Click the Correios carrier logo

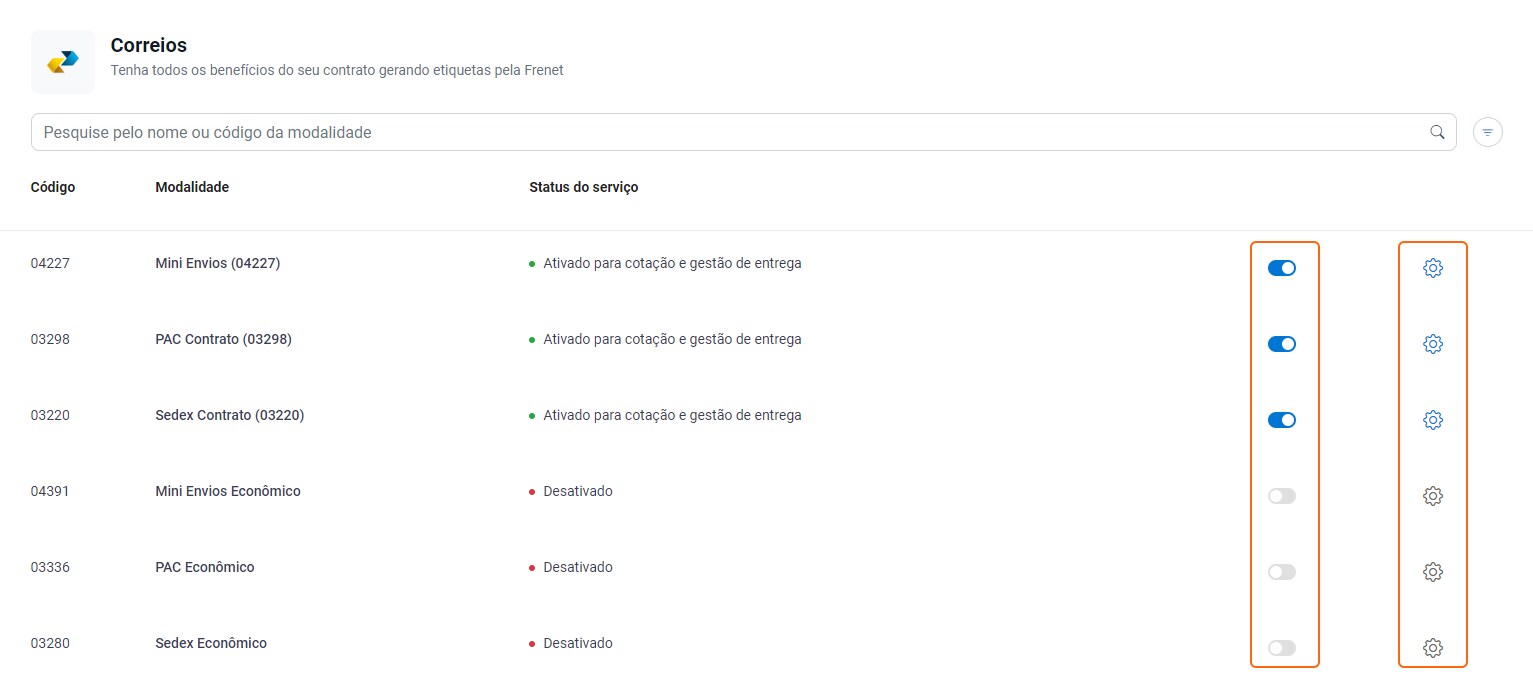tap(62, 61)
